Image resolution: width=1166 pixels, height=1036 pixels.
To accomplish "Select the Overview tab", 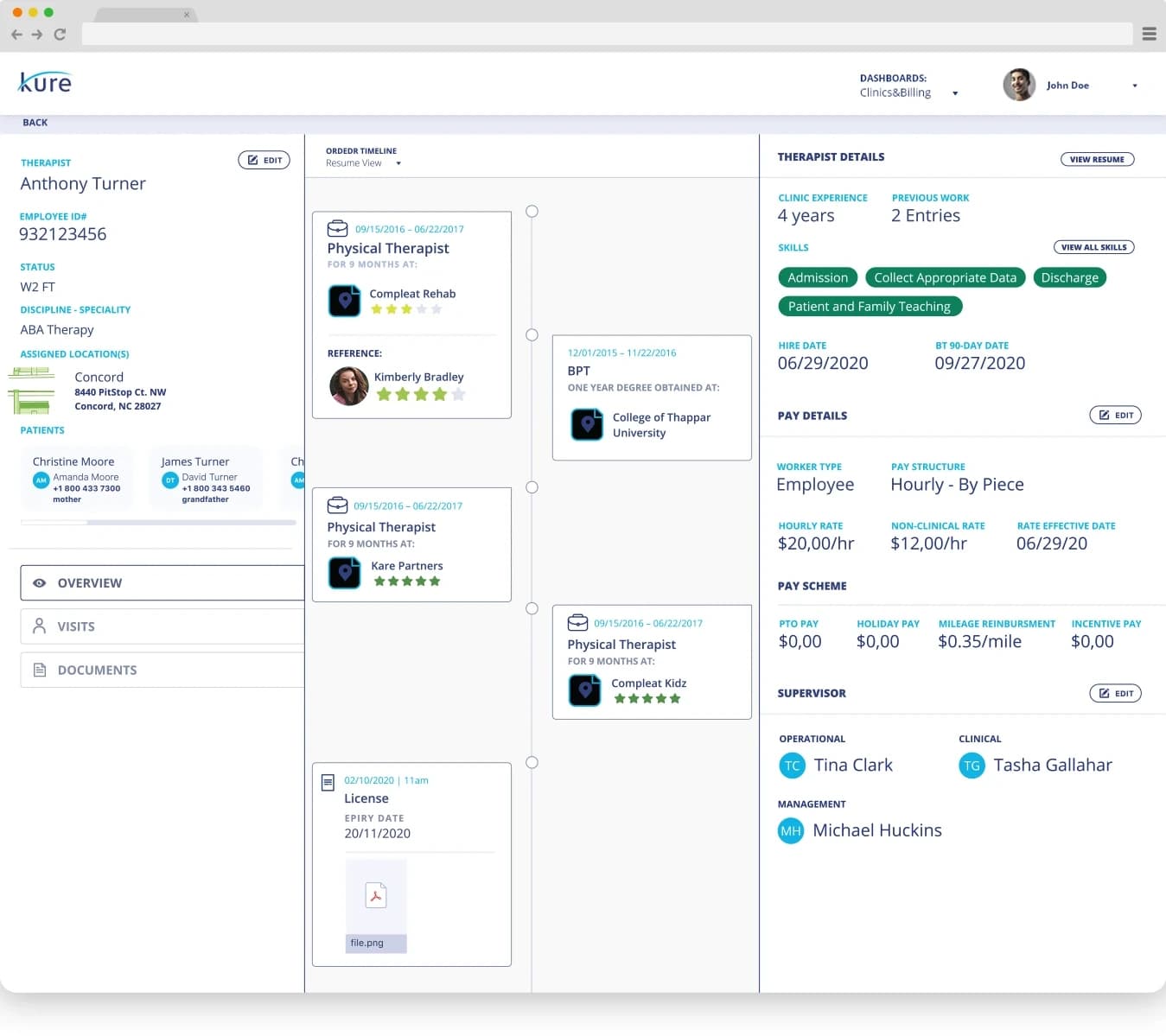I will click(162, 583).
